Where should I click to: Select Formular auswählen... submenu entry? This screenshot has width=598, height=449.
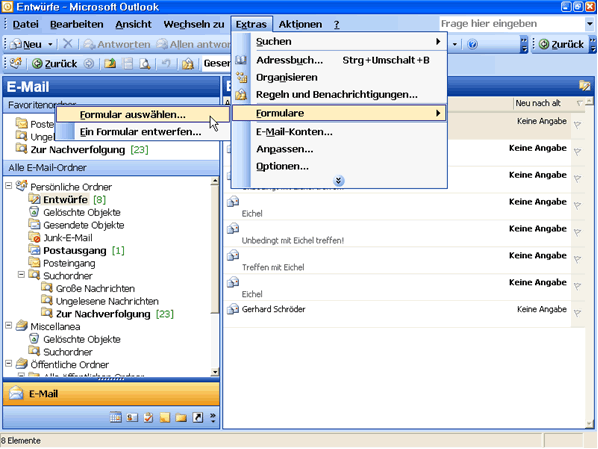[x=142, y=114]
